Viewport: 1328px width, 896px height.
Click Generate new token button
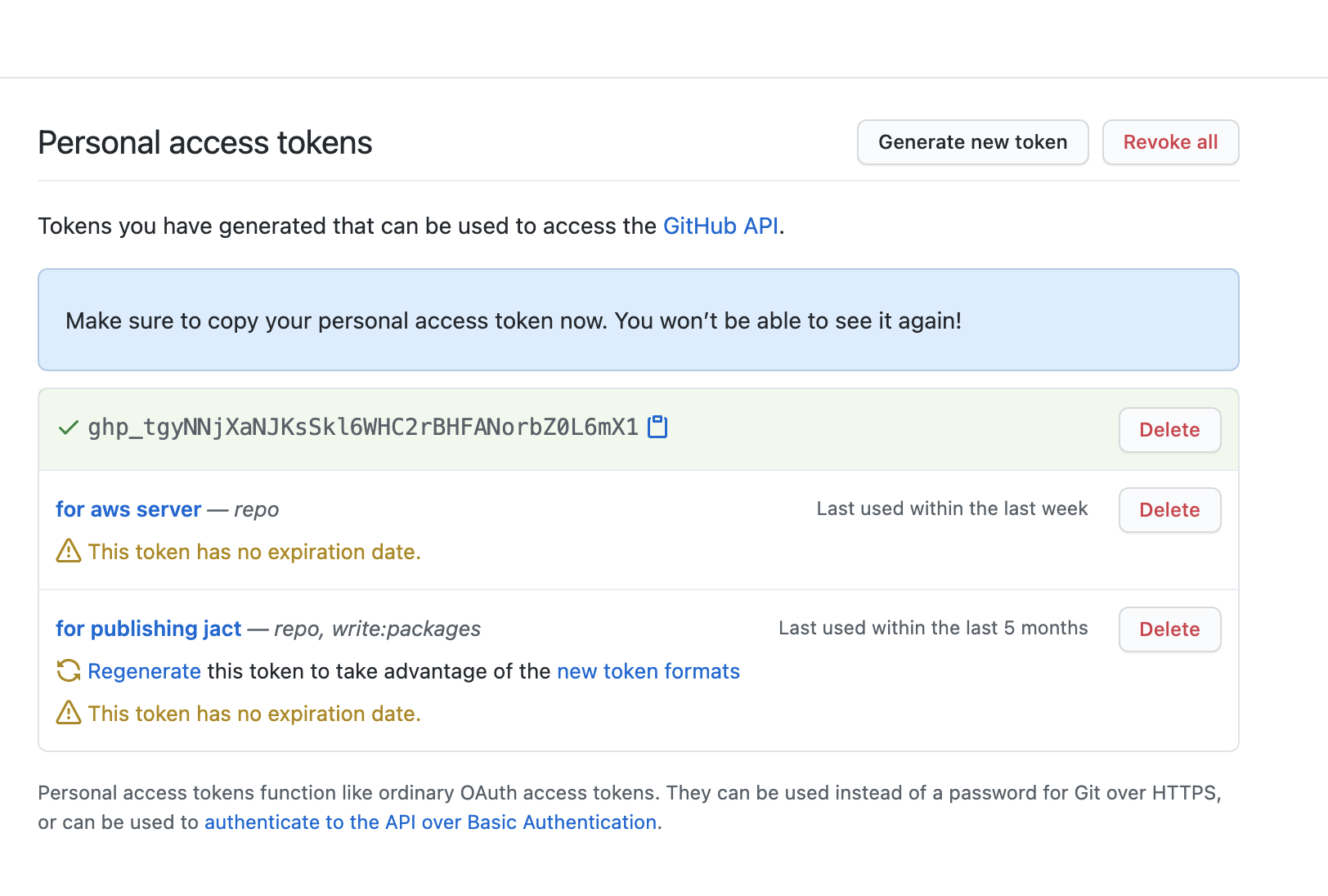pos(972,142)
